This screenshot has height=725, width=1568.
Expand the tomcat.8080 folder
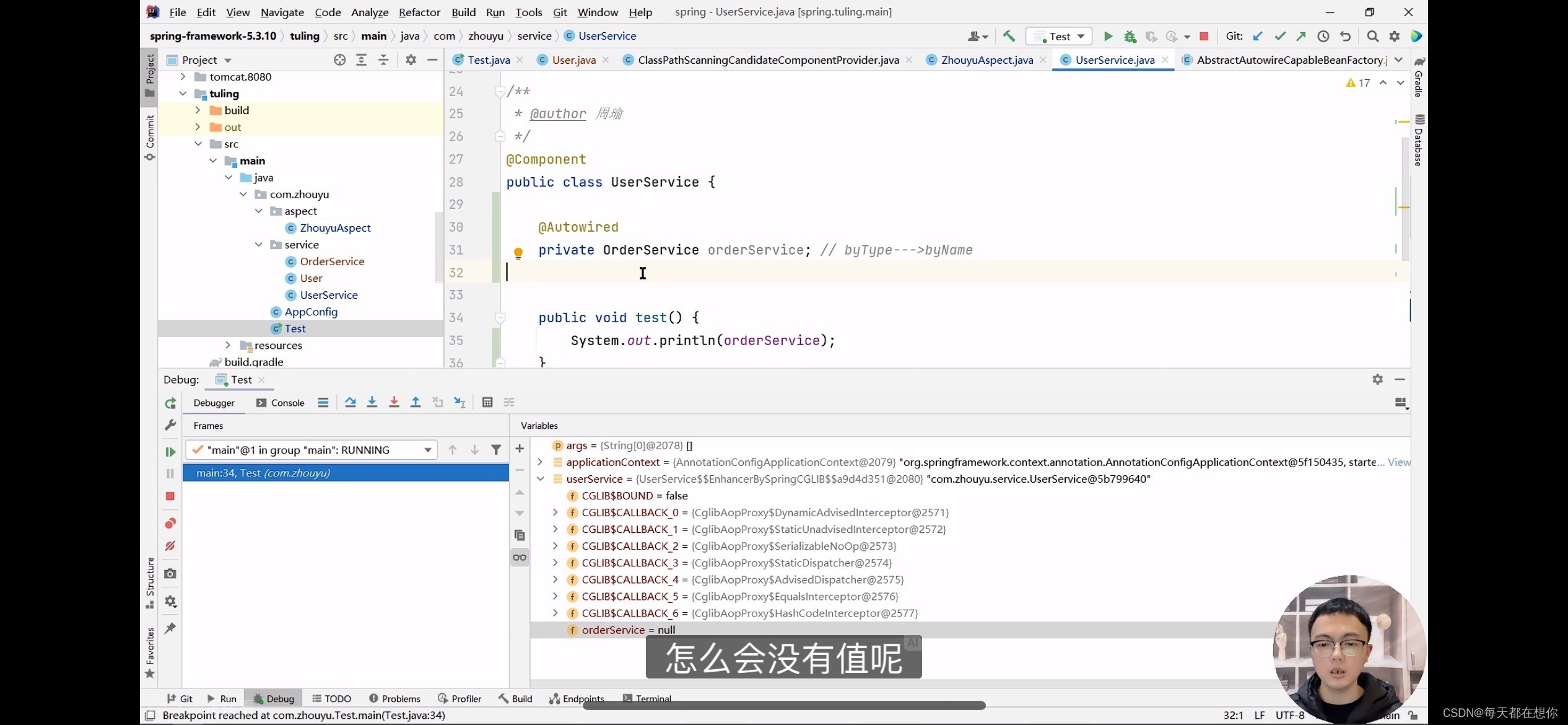(x=183, y=77)
